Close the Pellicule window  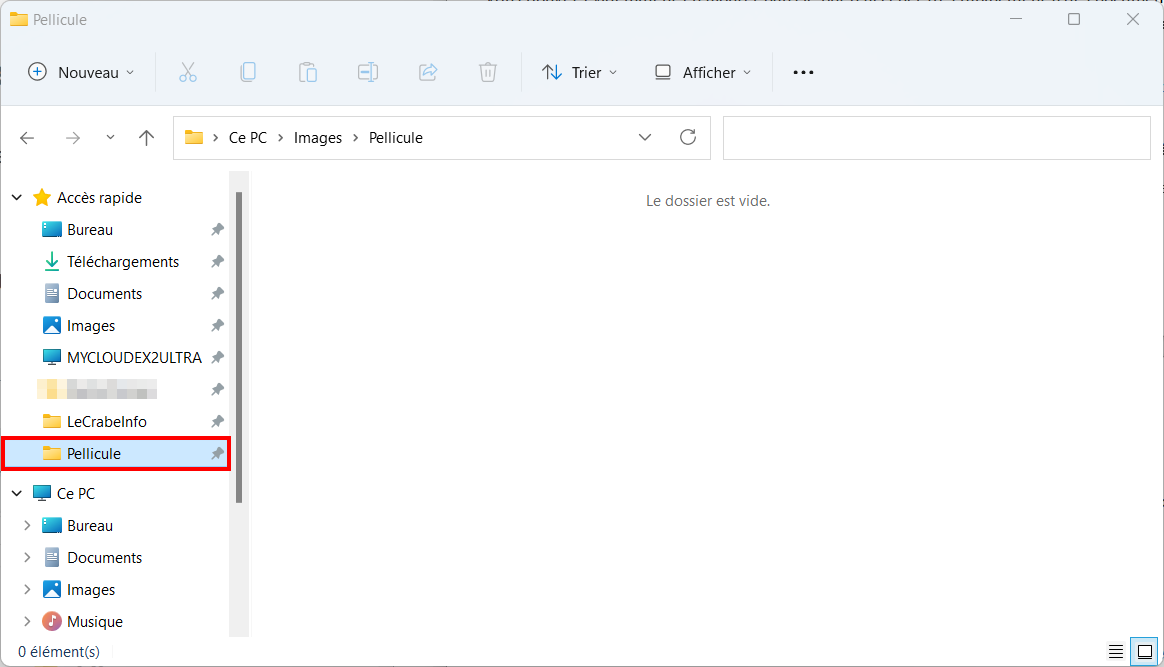click(1132, 19)
